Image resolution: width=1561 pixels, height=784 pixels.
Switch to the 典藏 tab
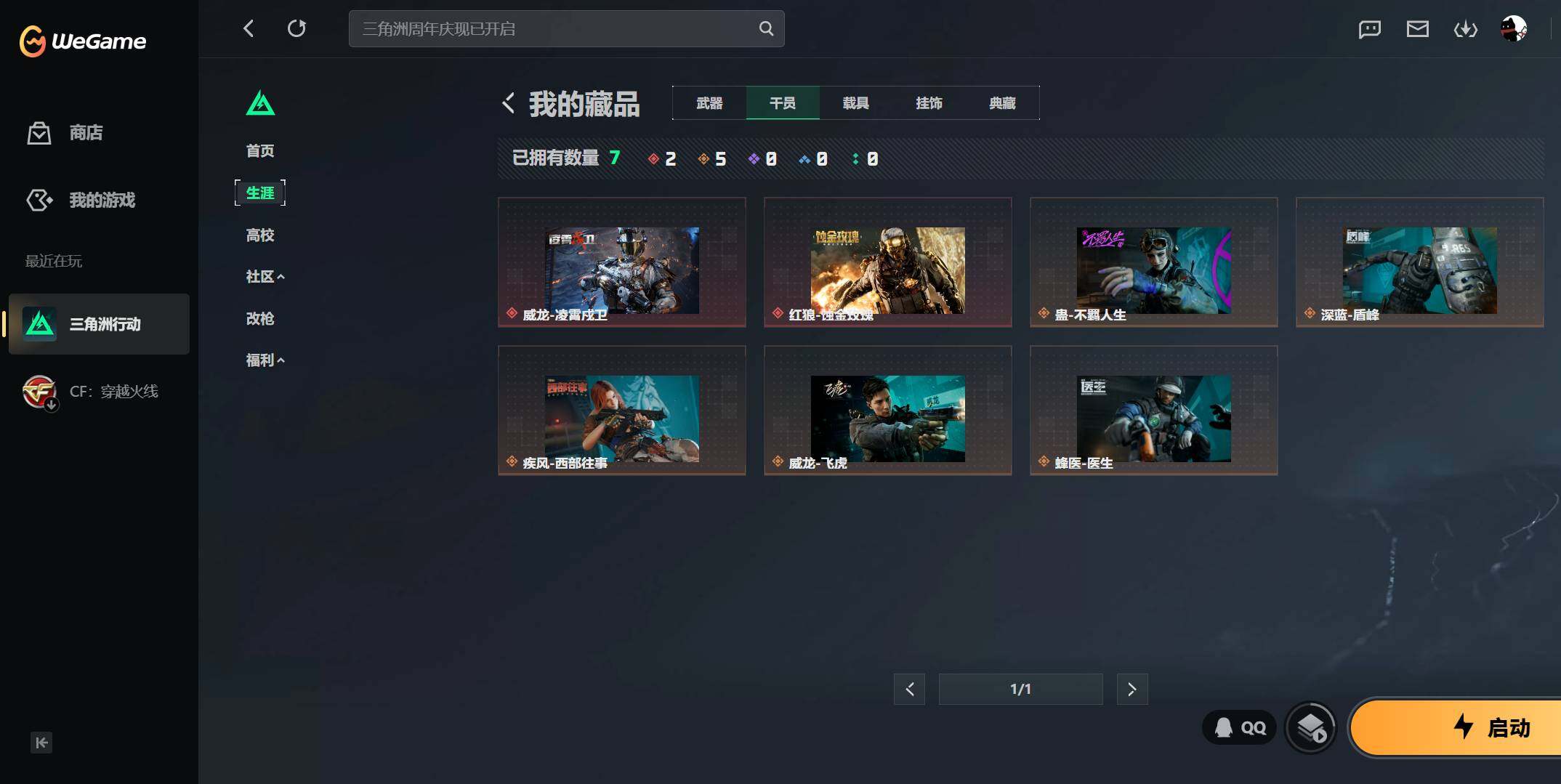click(1003, 103)
